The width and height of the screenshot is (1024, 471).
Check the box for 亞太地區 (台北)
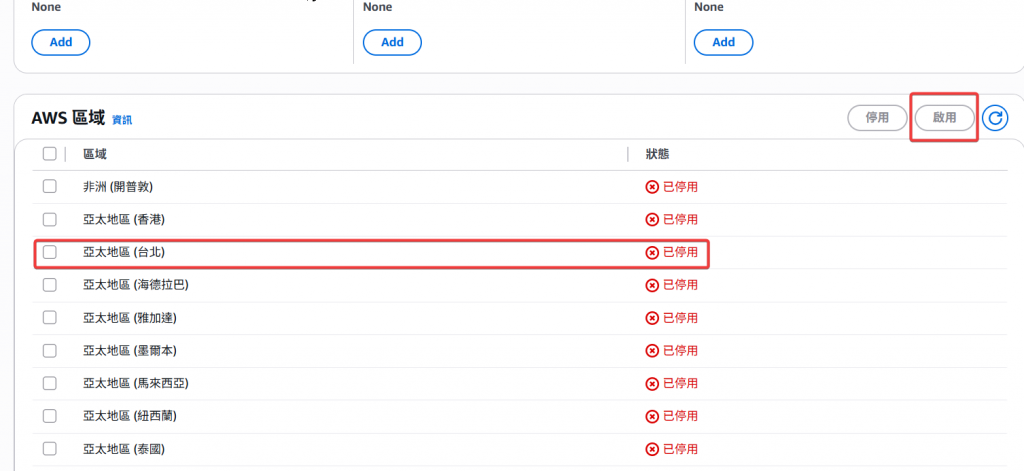click(50, 252)
